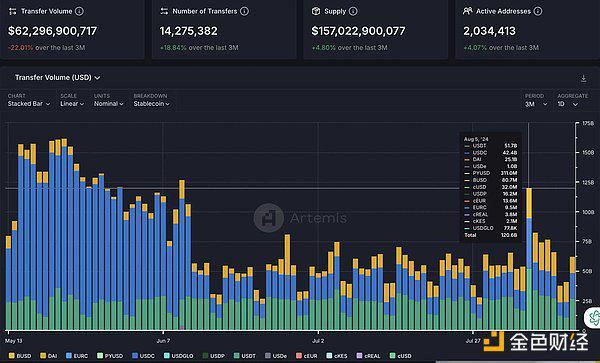Image resolution: width=600 pixels, height=363 pixels.
Task: Click the $157,022,900,077 supply value
Action: point(358,31)
